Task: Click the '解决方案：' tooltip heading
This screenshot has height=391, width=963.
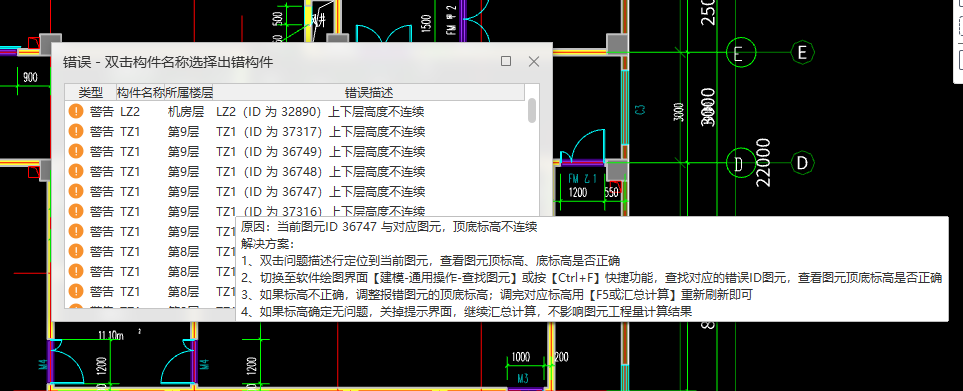Action: [x=268, y=244]
